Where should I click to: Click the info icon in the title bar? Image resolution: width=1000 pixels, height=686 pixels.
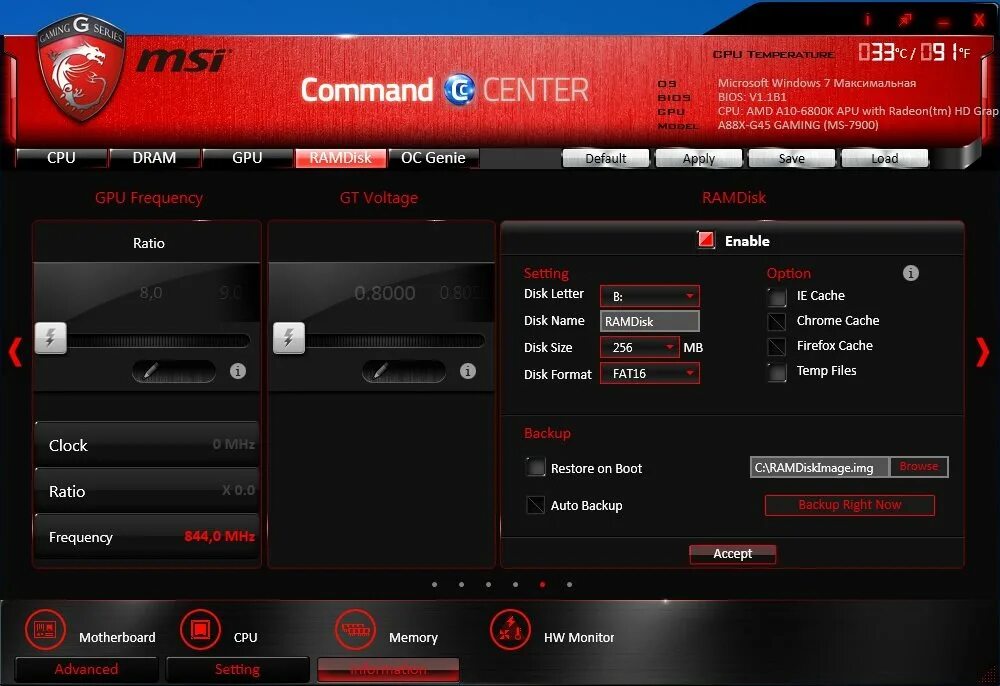coord(867,20)
